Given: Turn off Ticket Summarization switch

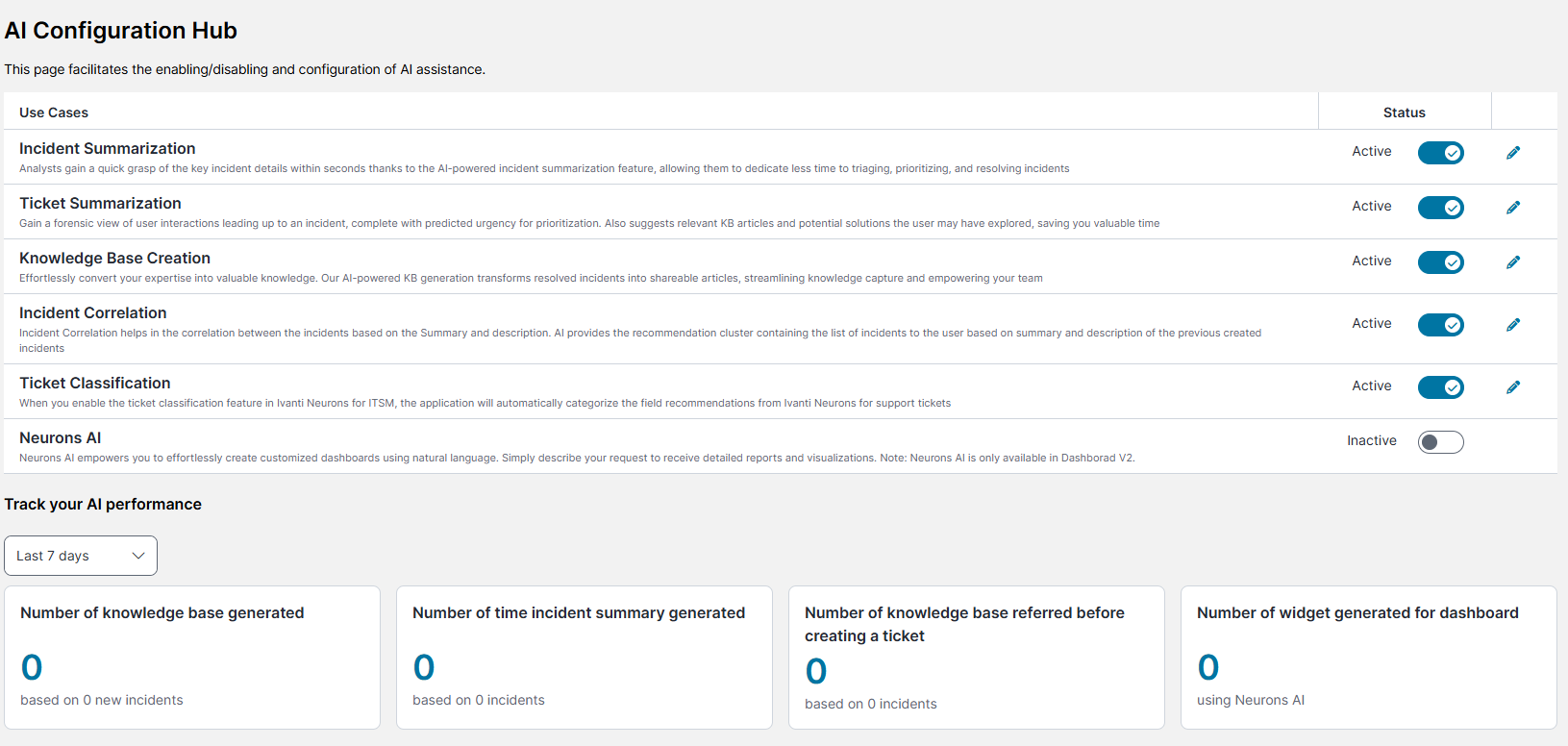Looking at the screenshot, I should pyautogui.click(x=1440, y=208).
